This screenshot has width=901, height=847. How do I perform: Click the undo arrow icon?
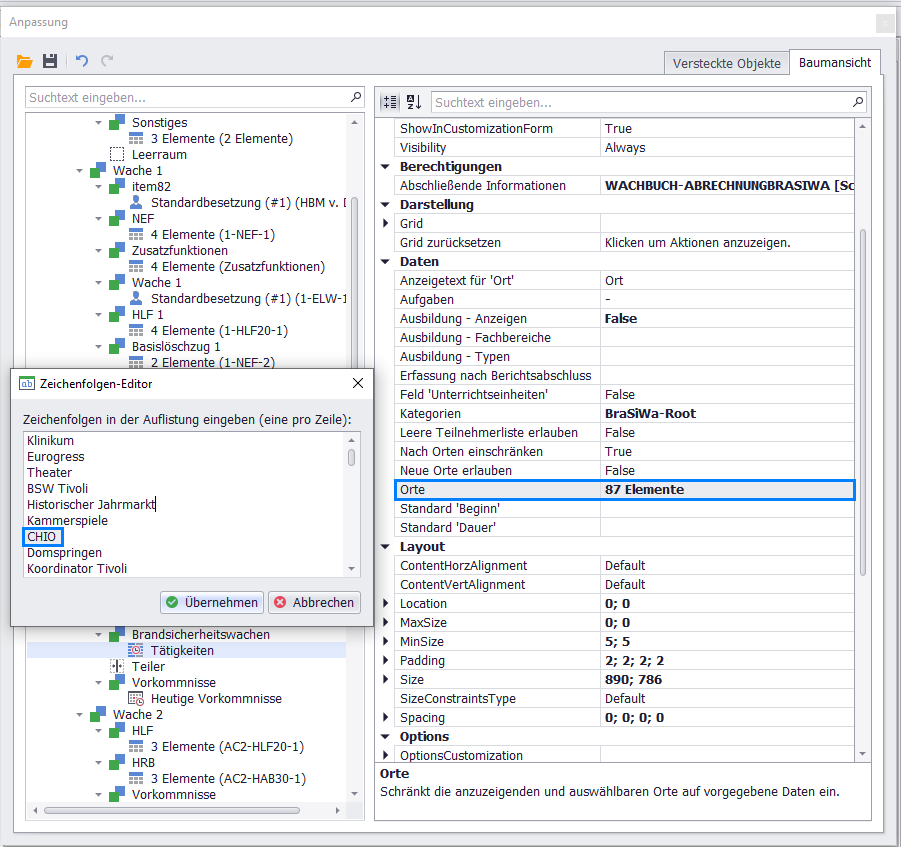point(82,62)
